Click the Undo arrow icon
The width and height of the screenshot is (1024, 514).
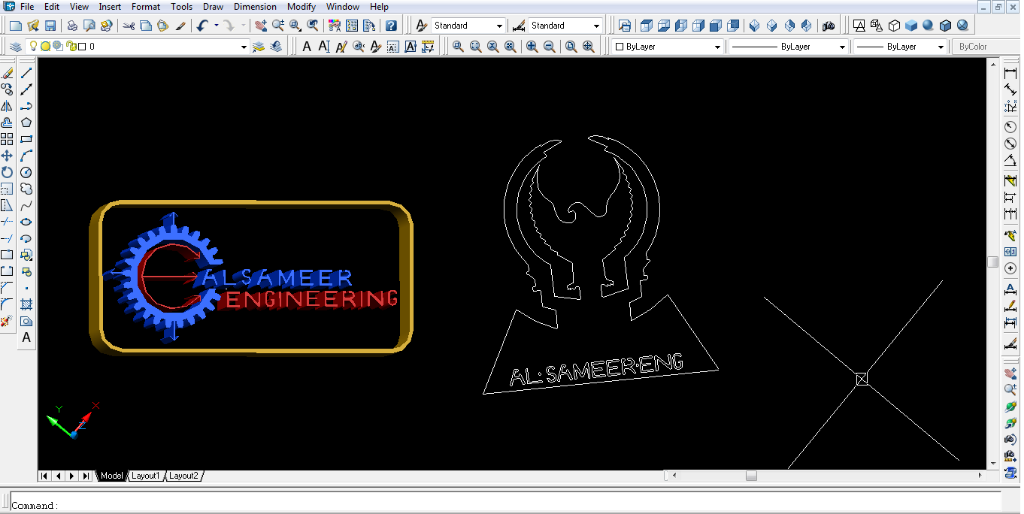click(x=203, y=25)
